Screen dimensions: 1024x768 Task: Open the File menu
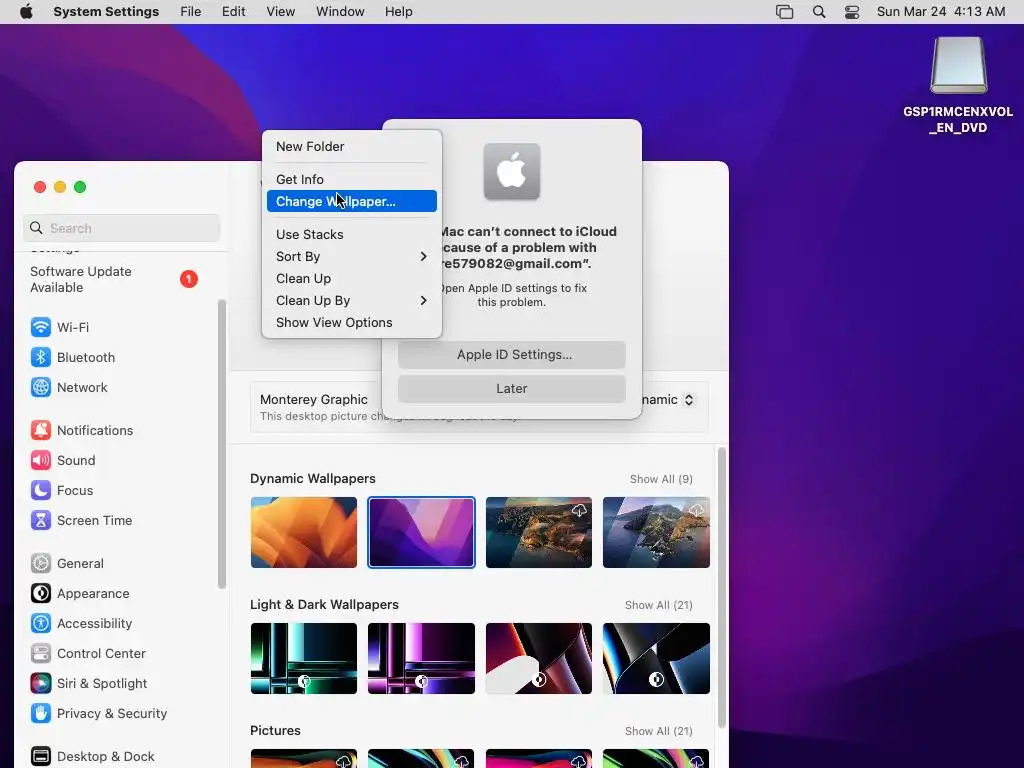pos(191,12)
